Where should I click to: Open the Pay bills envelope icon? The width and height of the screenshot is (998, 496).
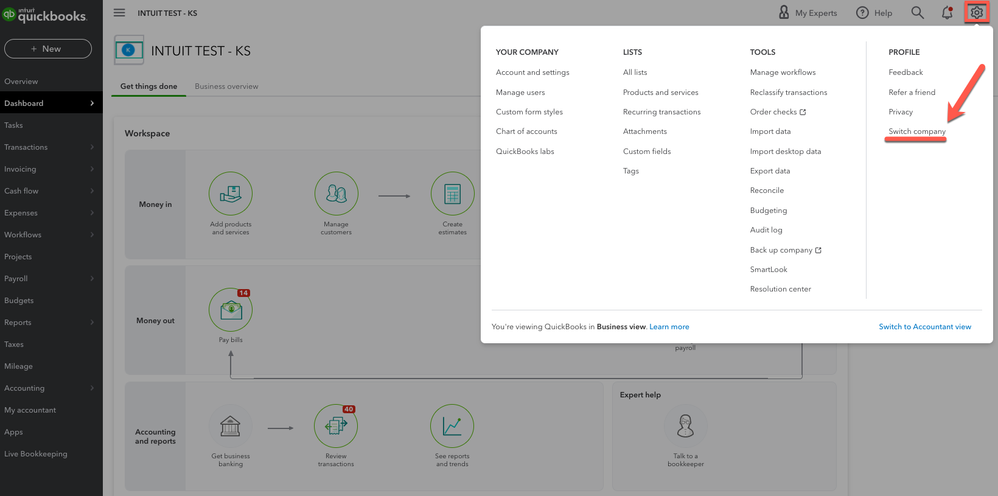click(x=230, y=309)
